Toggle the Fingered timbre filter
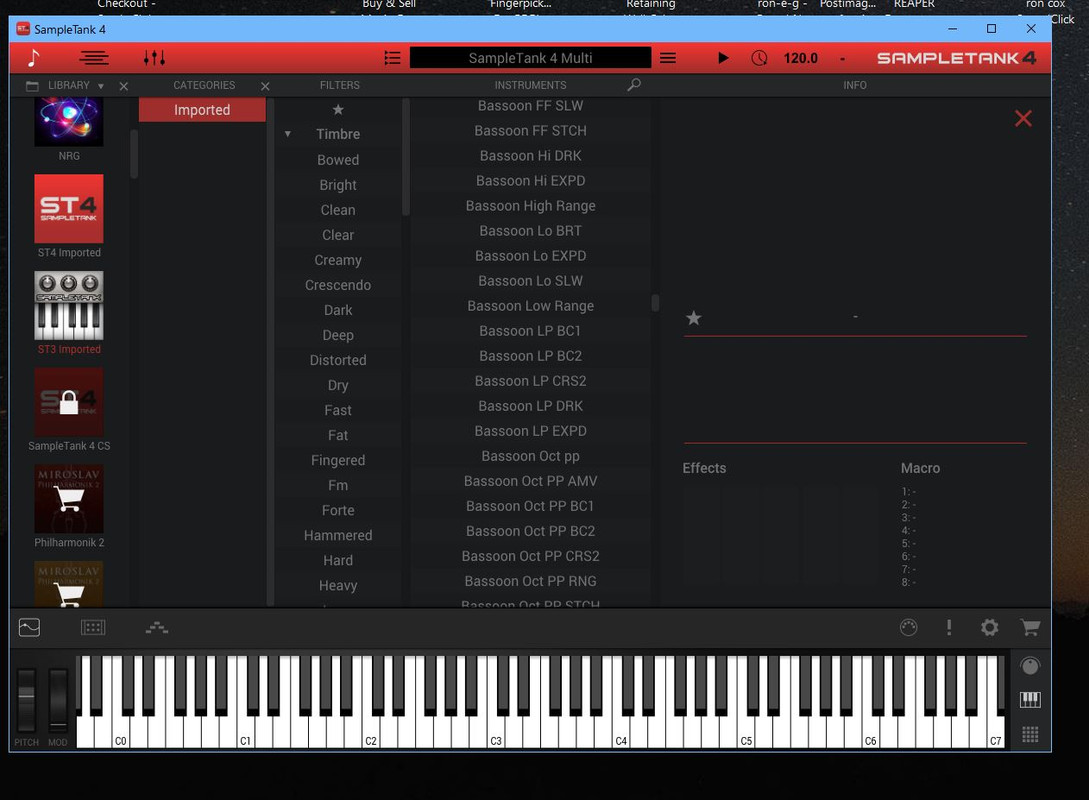Viewport: 1089px width, 800px height. pyautogui.click(x=338, y=460)
